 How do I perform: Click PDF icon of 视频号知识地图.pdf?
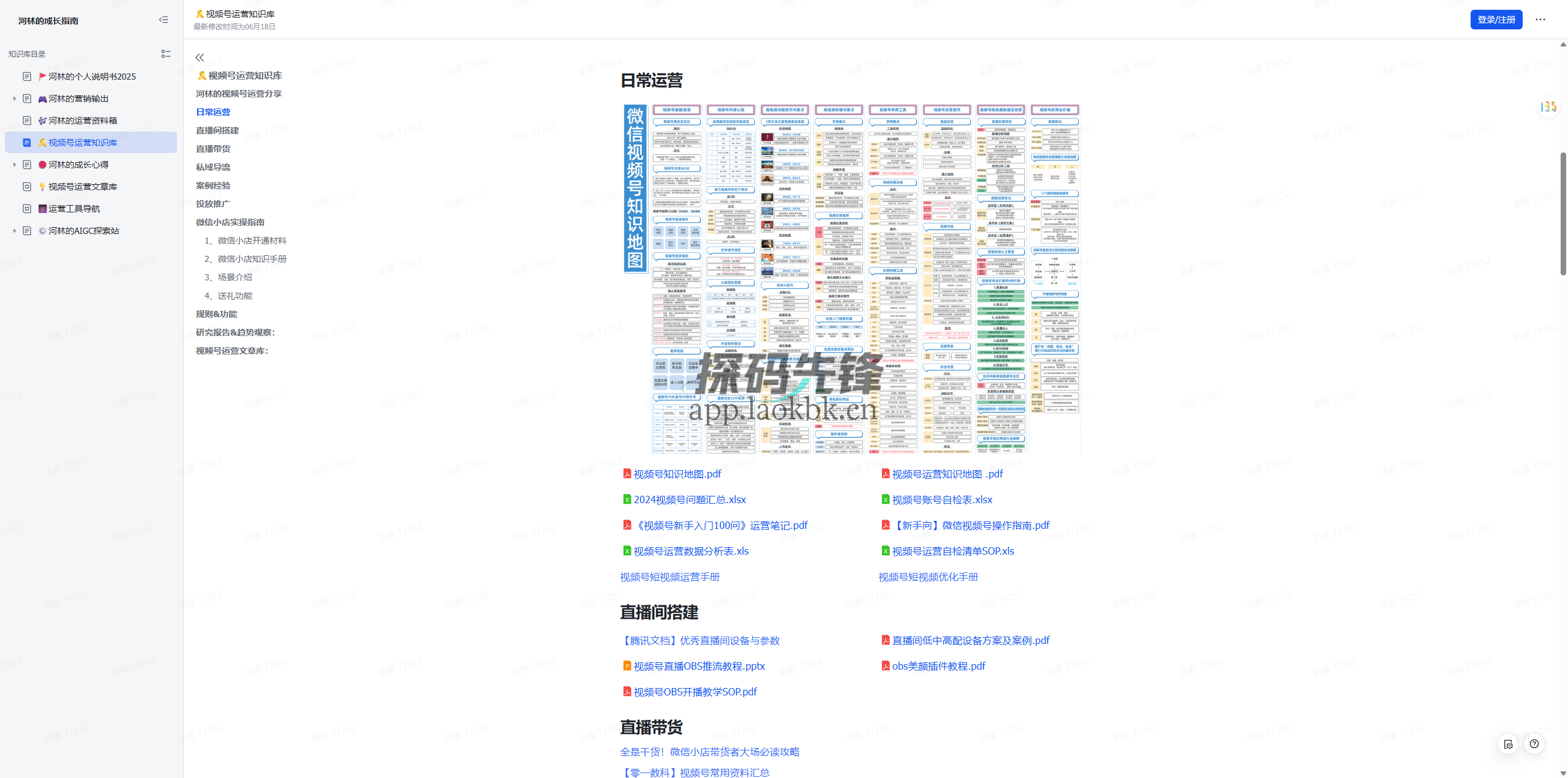point(627,474)
